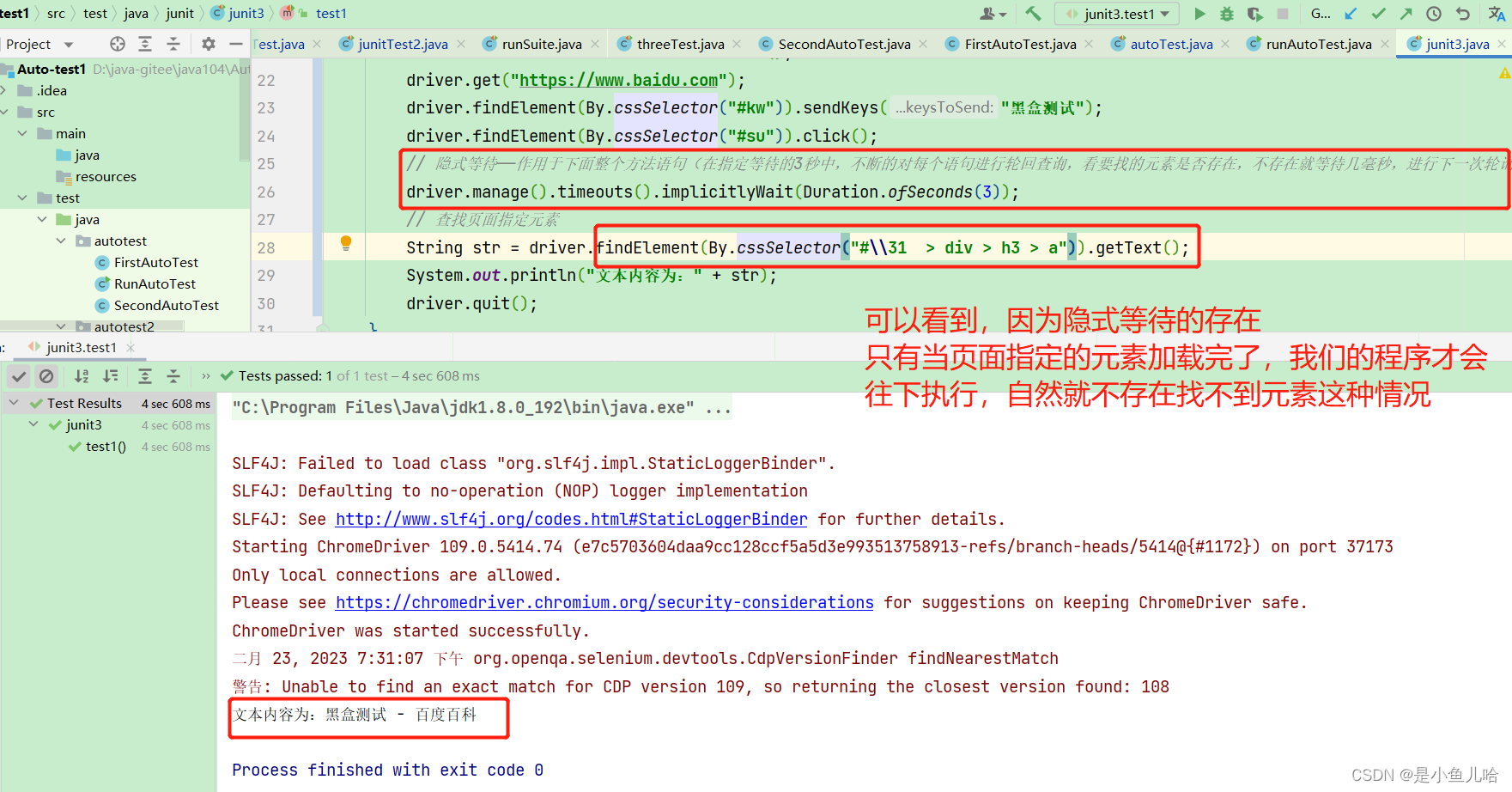This screenshot has width=1512, height=792.
Task: Sort test results by duration
Action: [x=111, y=376]
